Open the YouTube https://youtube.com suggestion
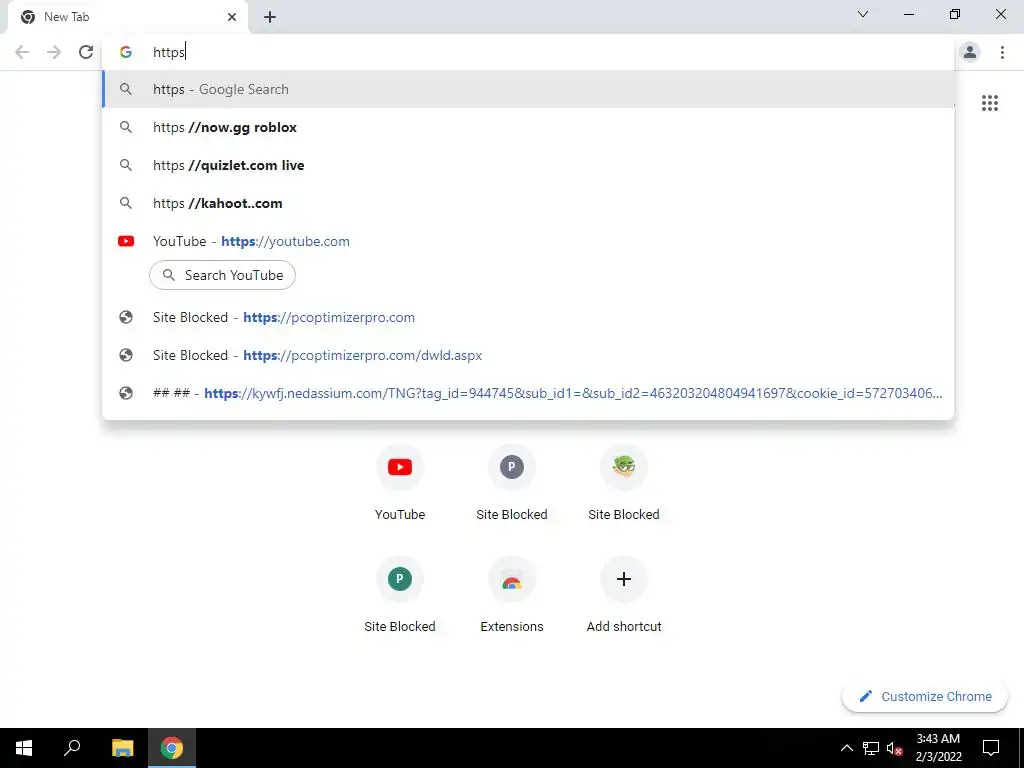 528,241
